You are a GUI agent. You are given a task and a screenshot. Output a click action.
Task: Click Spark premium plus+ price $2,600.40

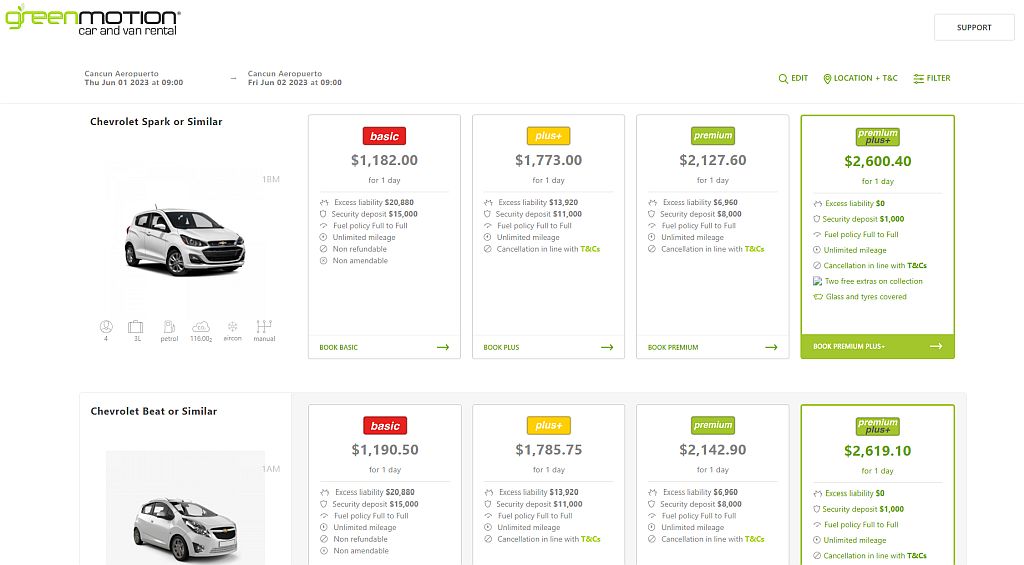point(877,161)
